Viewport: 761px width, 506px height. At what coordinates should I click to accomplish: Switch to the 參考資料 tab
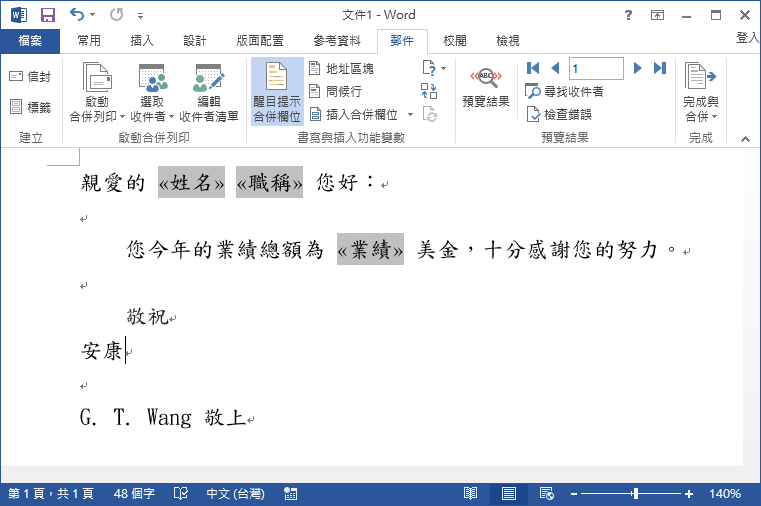click(x=337, y=41)
